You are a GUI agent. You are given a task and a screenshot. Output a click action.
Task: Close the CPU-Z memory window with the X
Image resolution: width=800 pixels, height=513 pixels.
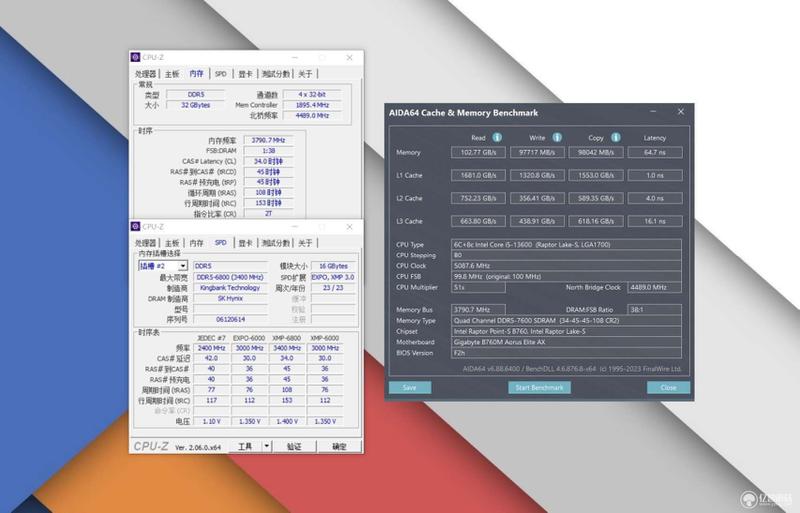[349, 58]
